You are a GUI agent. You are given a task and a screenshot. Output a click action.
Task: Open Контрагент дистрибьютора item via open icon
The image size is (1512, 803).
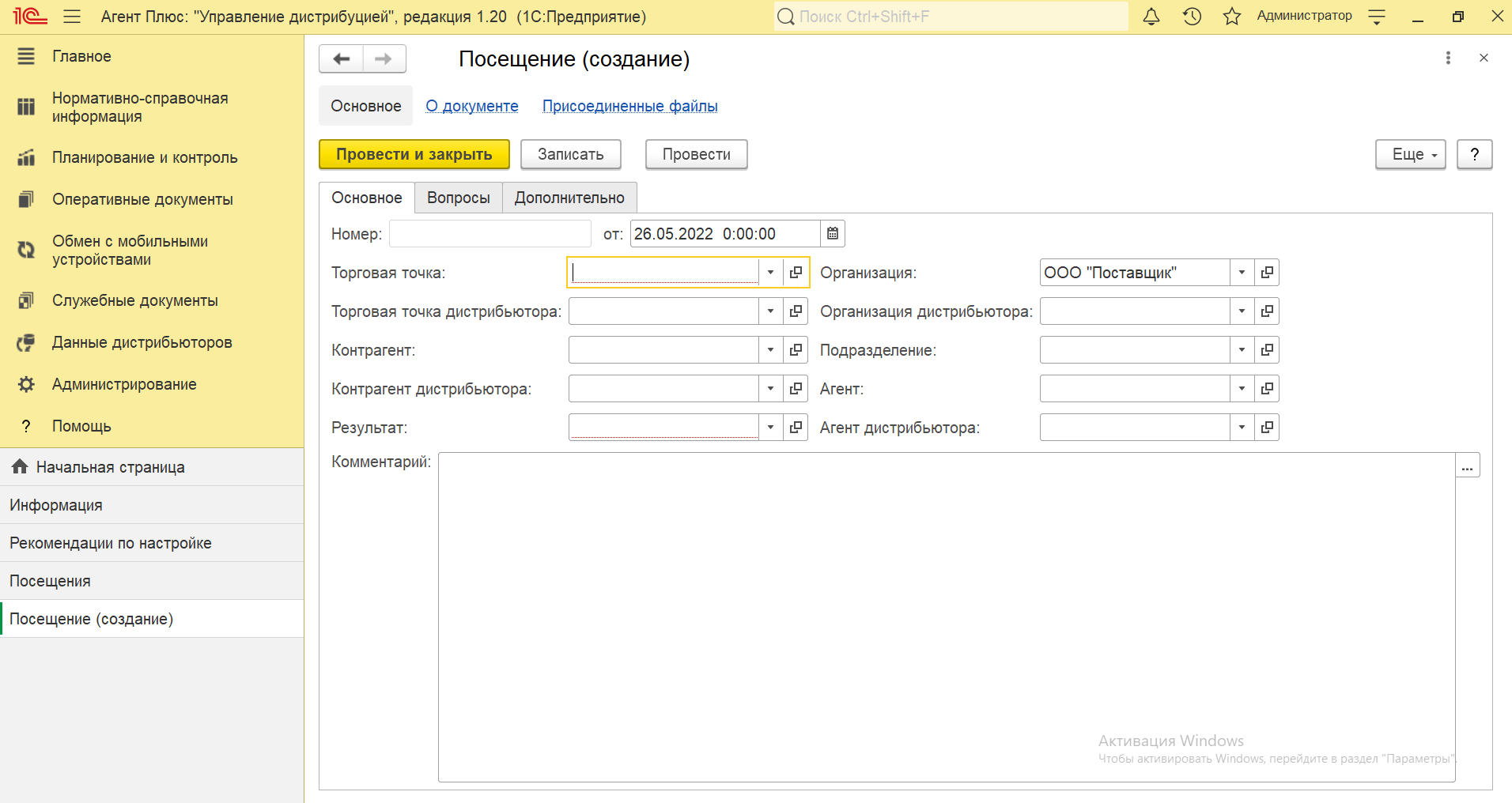click(796, 389)
